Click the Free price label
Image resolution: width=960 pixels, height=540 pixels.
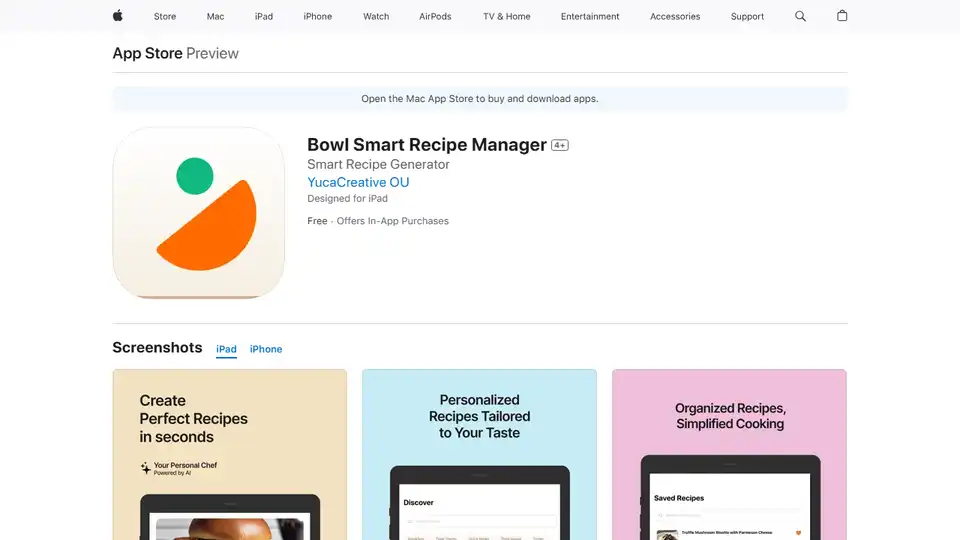pos(317,221)
